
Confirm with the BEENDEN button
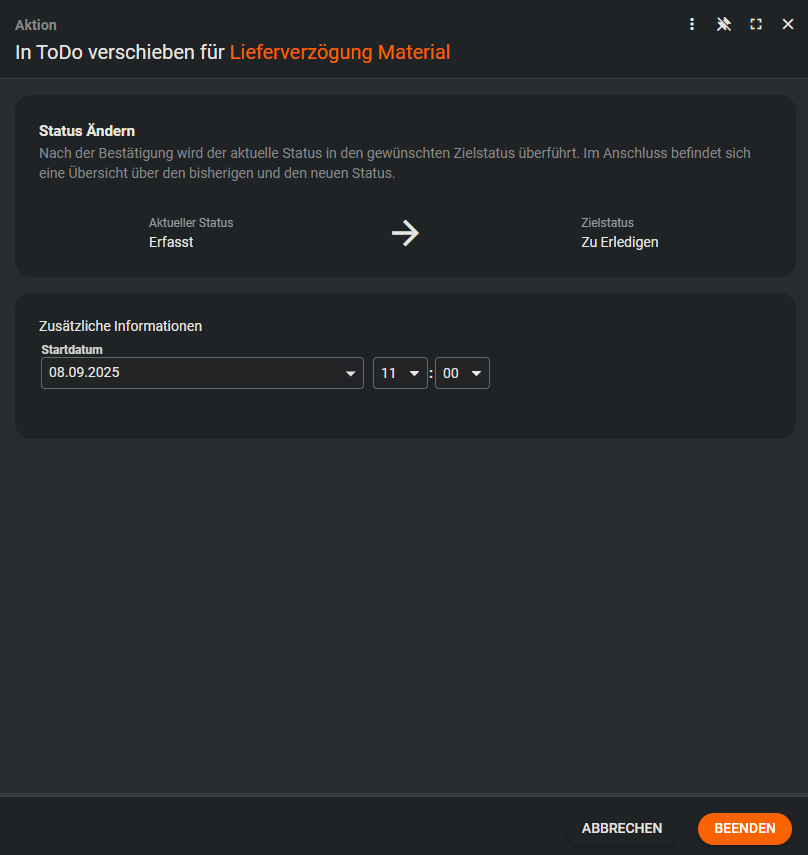[744, 828]
